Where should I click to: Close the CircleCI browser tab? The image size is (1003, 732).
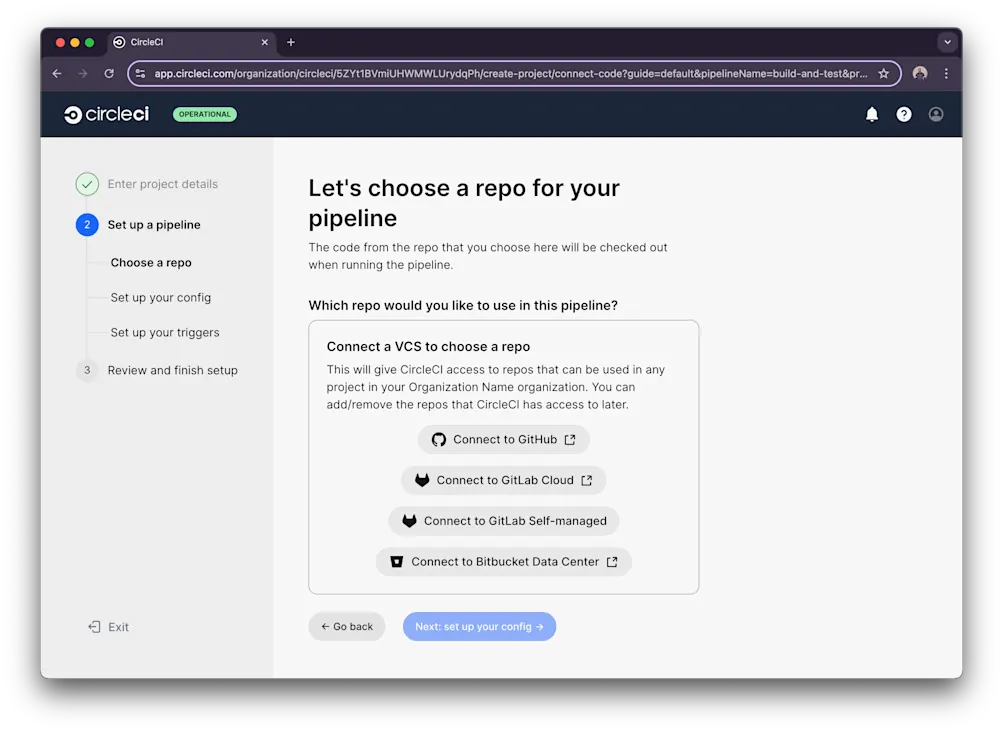point(264,42)
